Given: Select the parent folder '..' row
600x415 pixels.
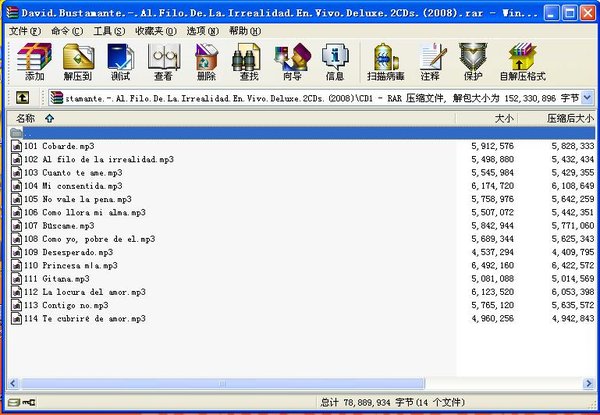Looking at the screenshot, I should [x=302, y=133].
